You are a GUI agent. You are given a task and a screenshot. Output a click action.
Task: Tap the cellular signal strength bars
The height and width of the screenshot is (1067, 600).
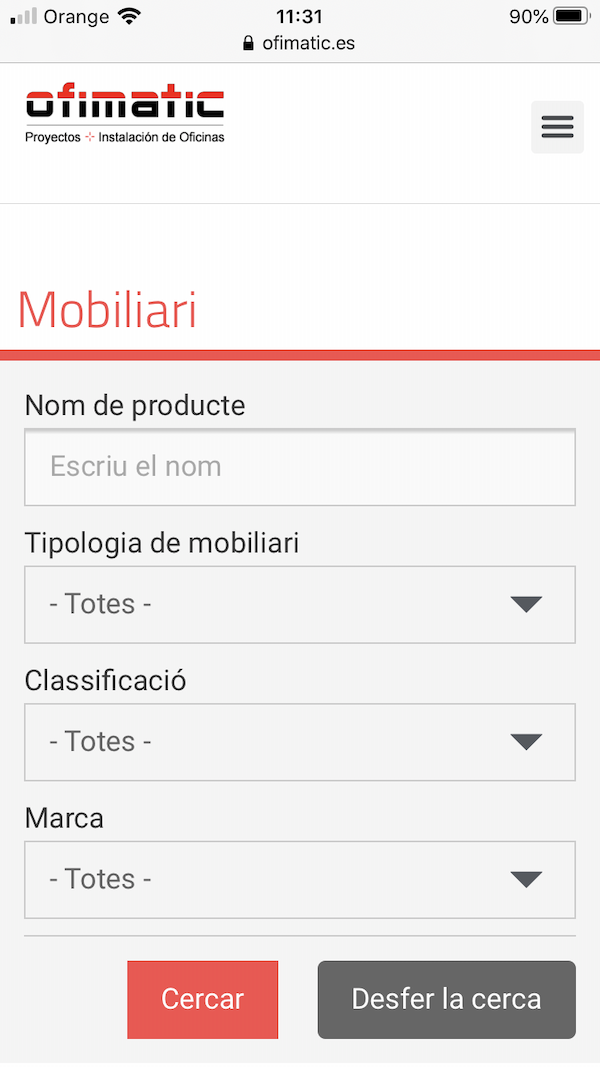[x=23, y=16]
